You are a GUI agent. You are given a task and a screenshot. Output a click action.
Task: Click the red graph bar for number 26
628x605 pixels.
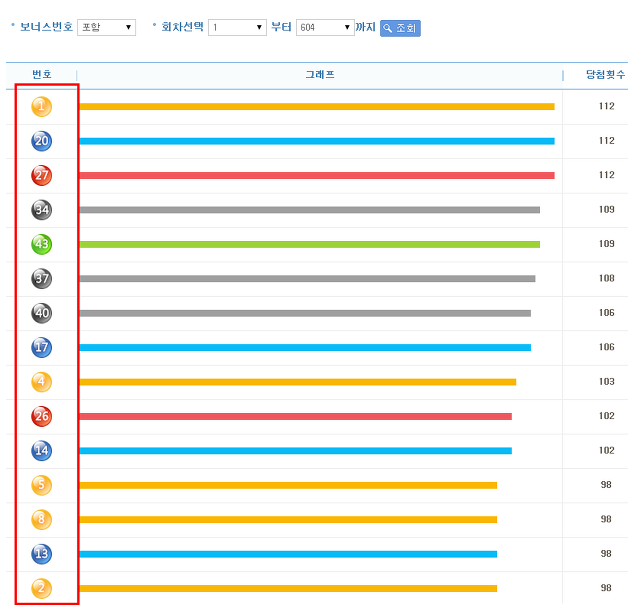pyautogui.click(x=296, y=416)
